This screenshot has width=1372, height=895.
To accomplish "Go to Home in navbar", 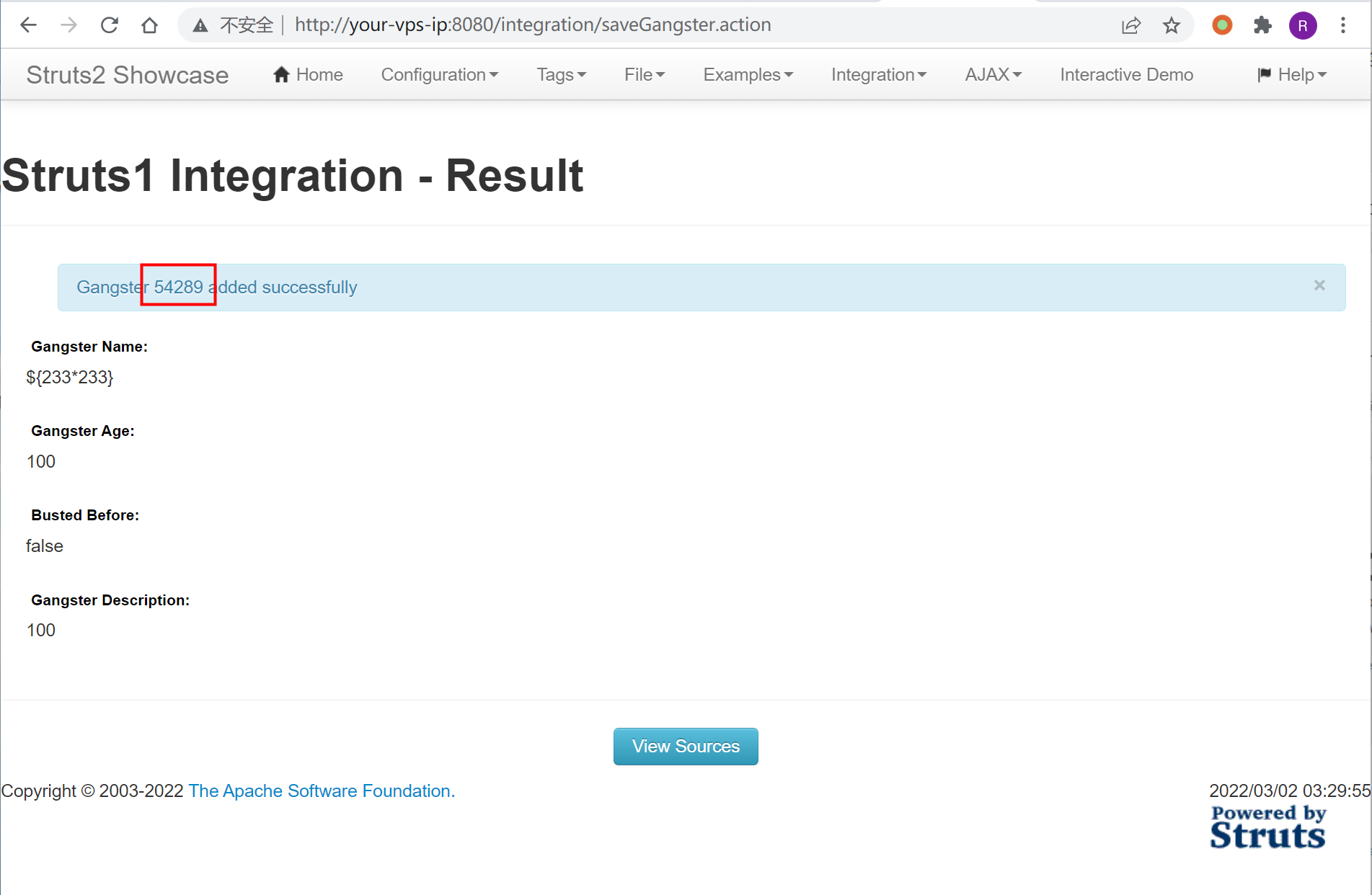I will click(308, 75).
